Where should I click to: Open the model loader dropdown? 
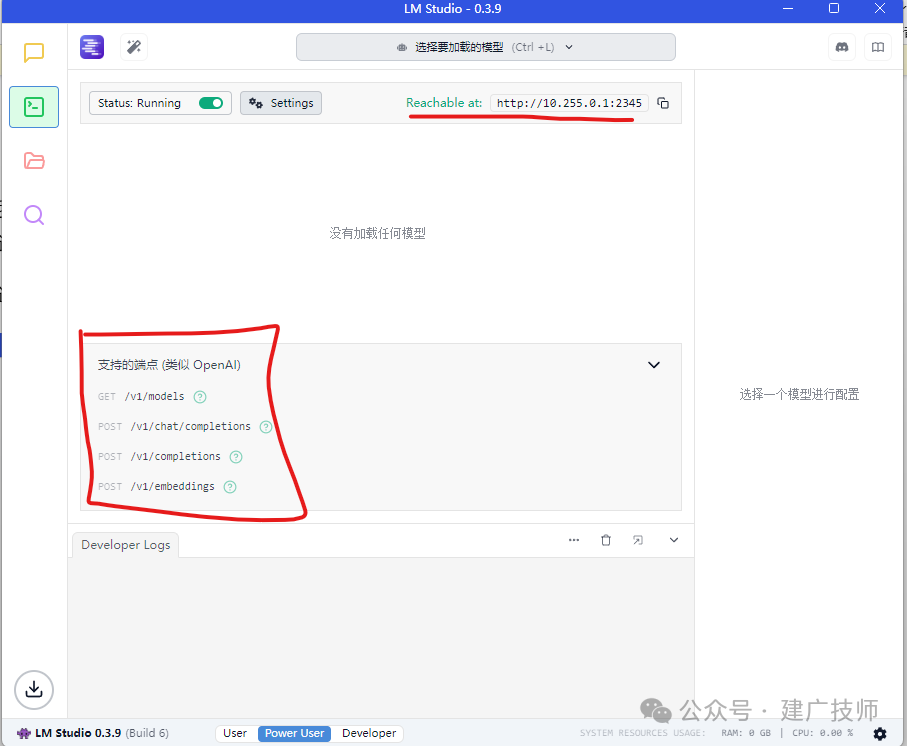(x=485, y=47)
